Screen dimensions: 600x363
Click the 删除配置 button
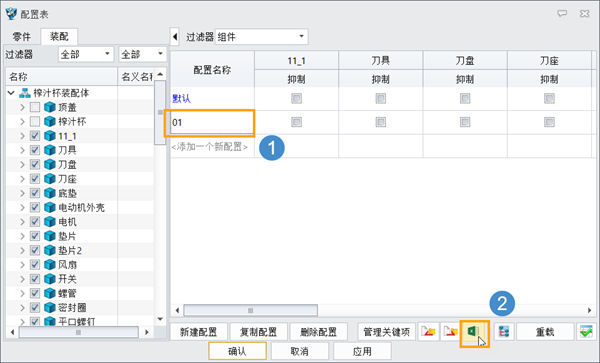[318, 332]
